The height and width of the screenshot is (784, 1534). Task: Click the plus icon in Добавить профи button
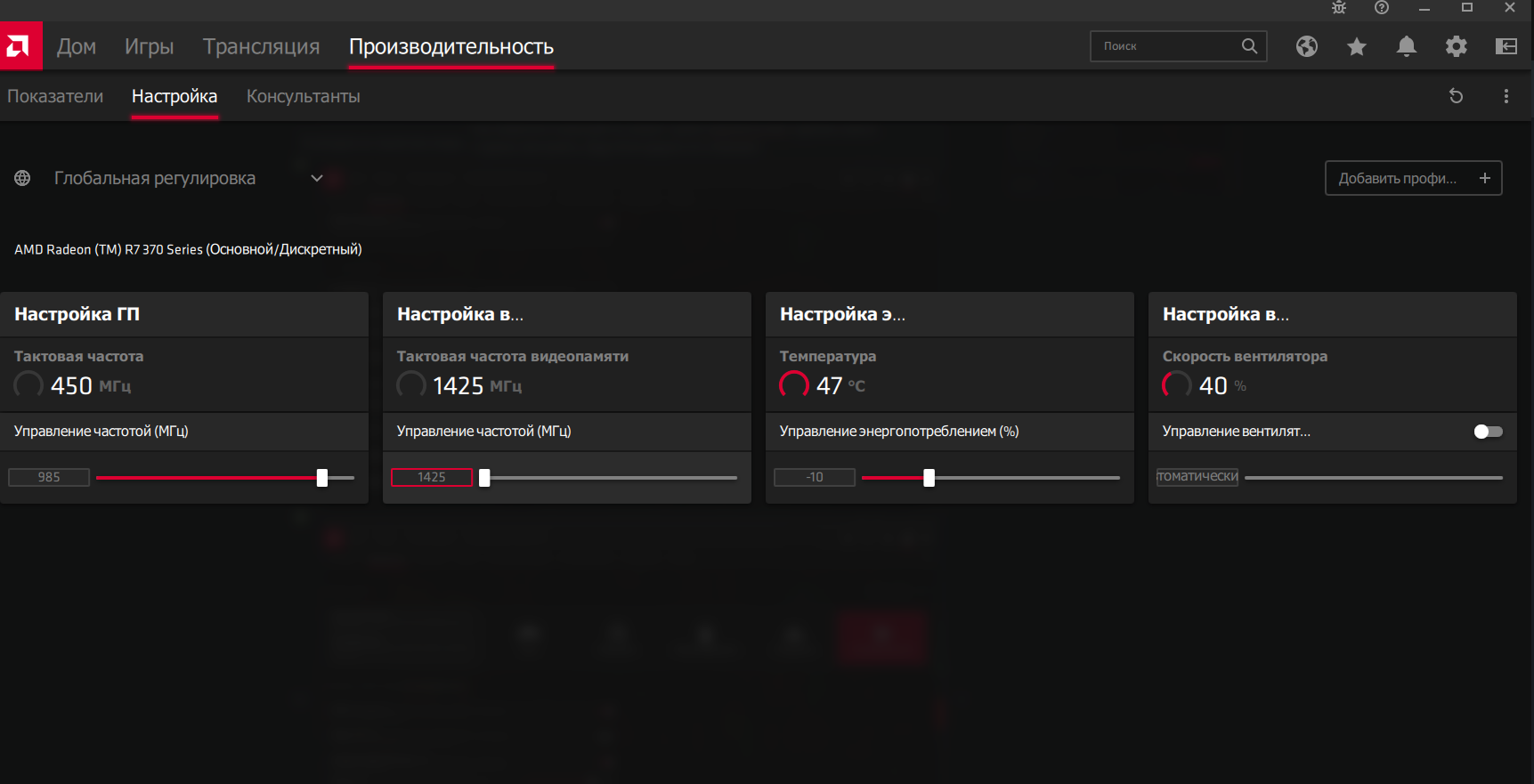(x=1485, y=178)
